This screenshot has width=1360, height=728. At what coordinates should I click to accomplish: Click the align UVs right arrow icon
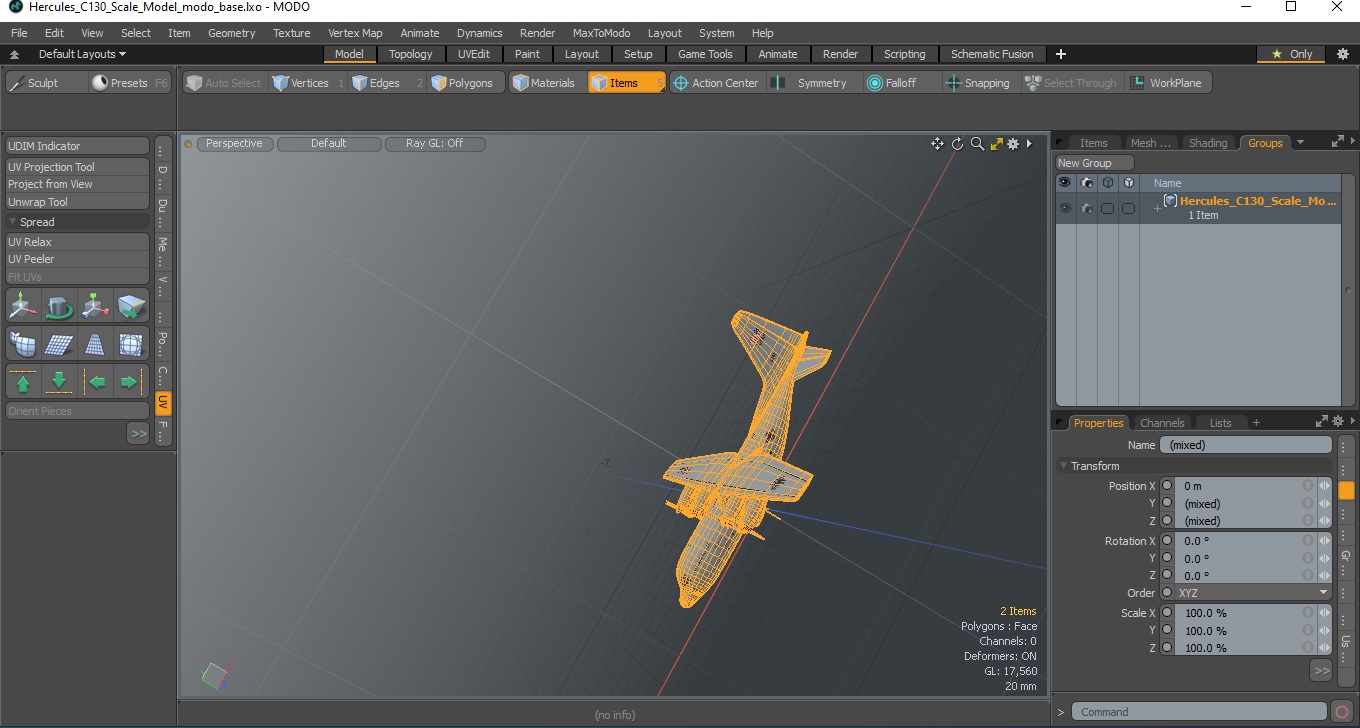coord(131,382)
